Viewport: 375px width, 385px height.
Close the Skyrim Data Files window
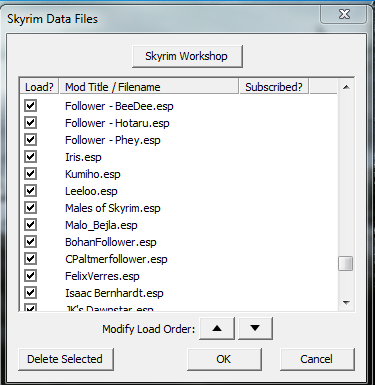(x=344, y=15)
